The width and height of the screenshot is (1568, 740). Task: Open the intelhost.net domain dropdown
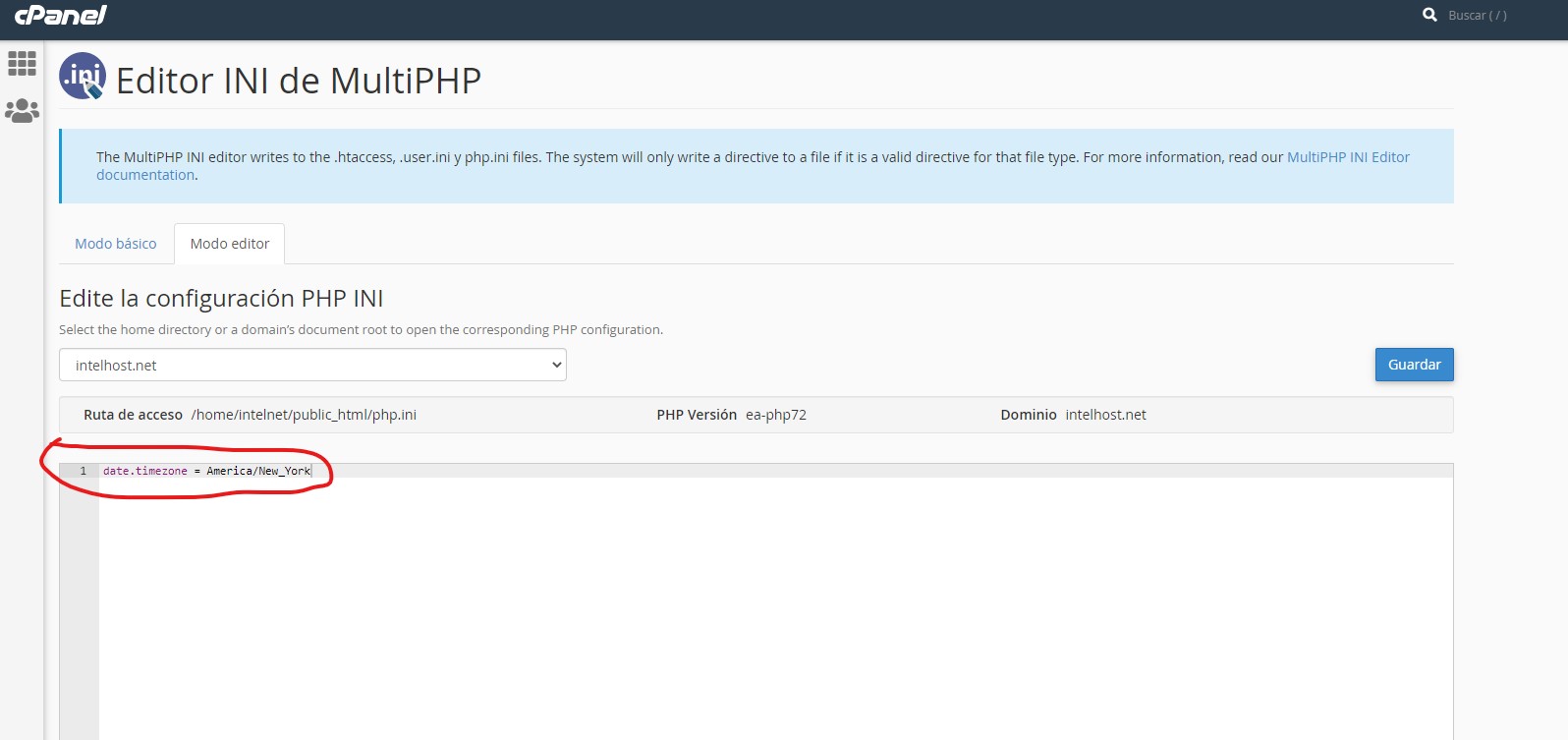(x=312, y=365)
